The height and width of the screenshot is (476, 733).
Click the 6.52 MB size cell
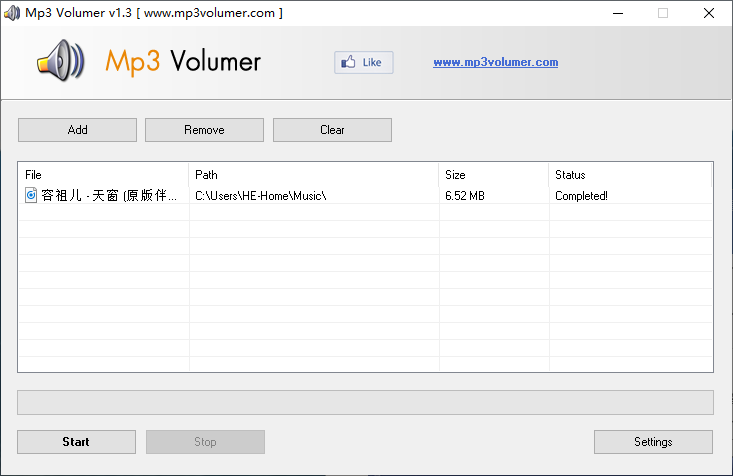465,196
